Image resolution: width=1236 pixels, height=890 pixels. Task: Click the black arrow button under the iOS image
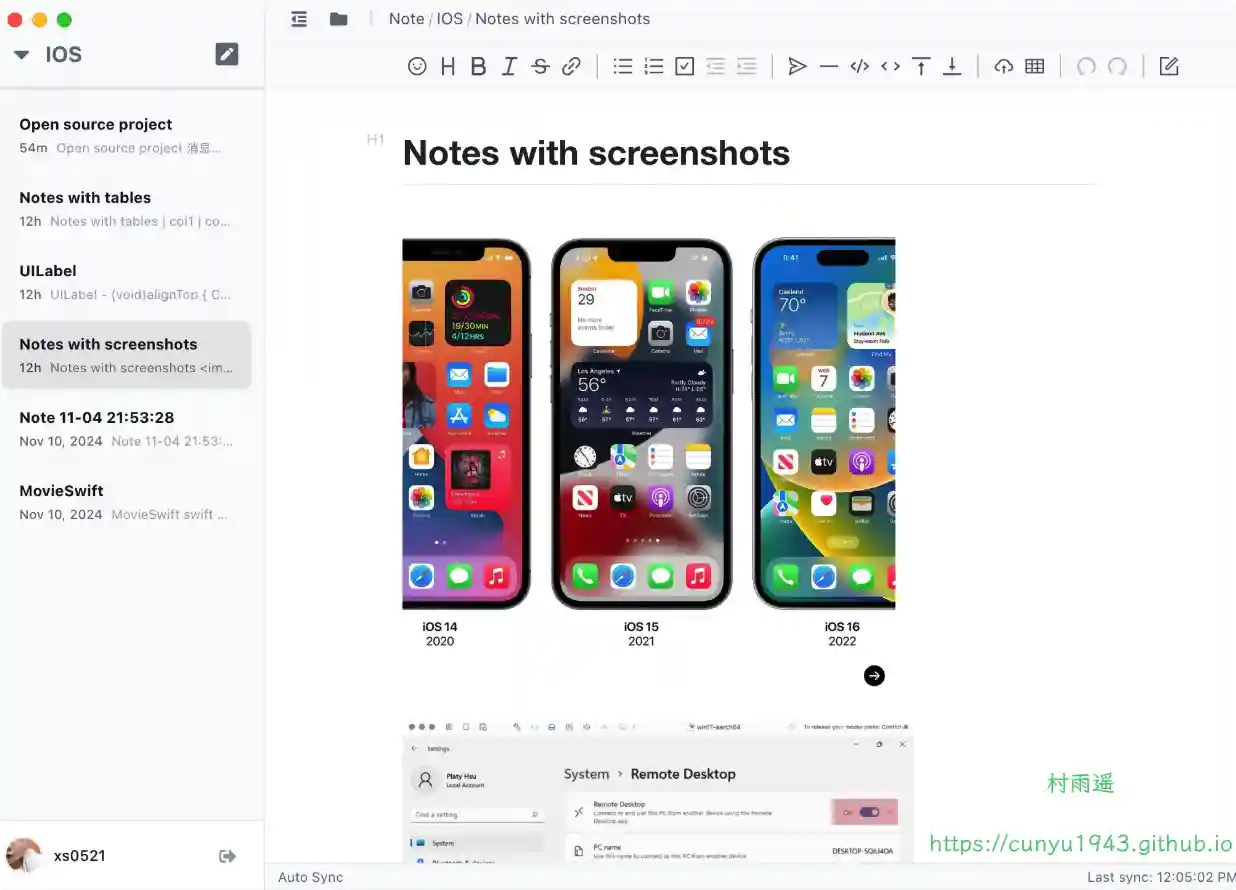click(874, 676)
